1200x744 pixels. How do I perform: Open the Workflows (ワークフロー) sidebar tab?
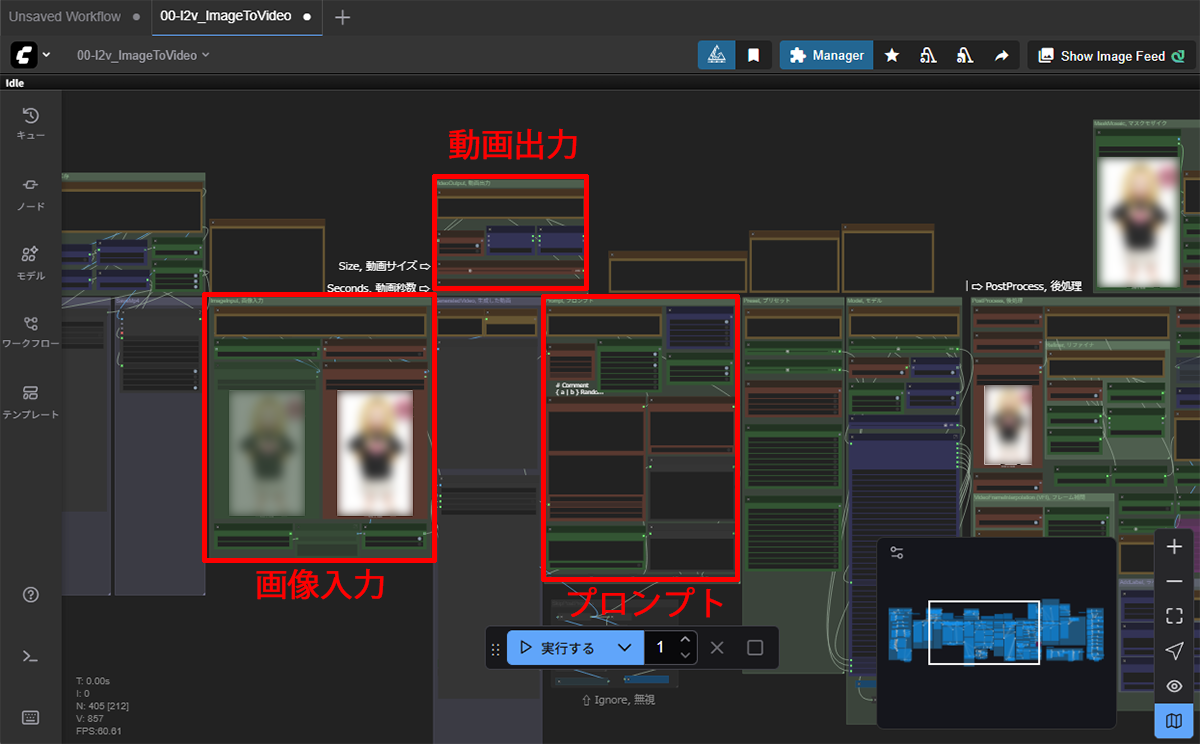point(30,331)
